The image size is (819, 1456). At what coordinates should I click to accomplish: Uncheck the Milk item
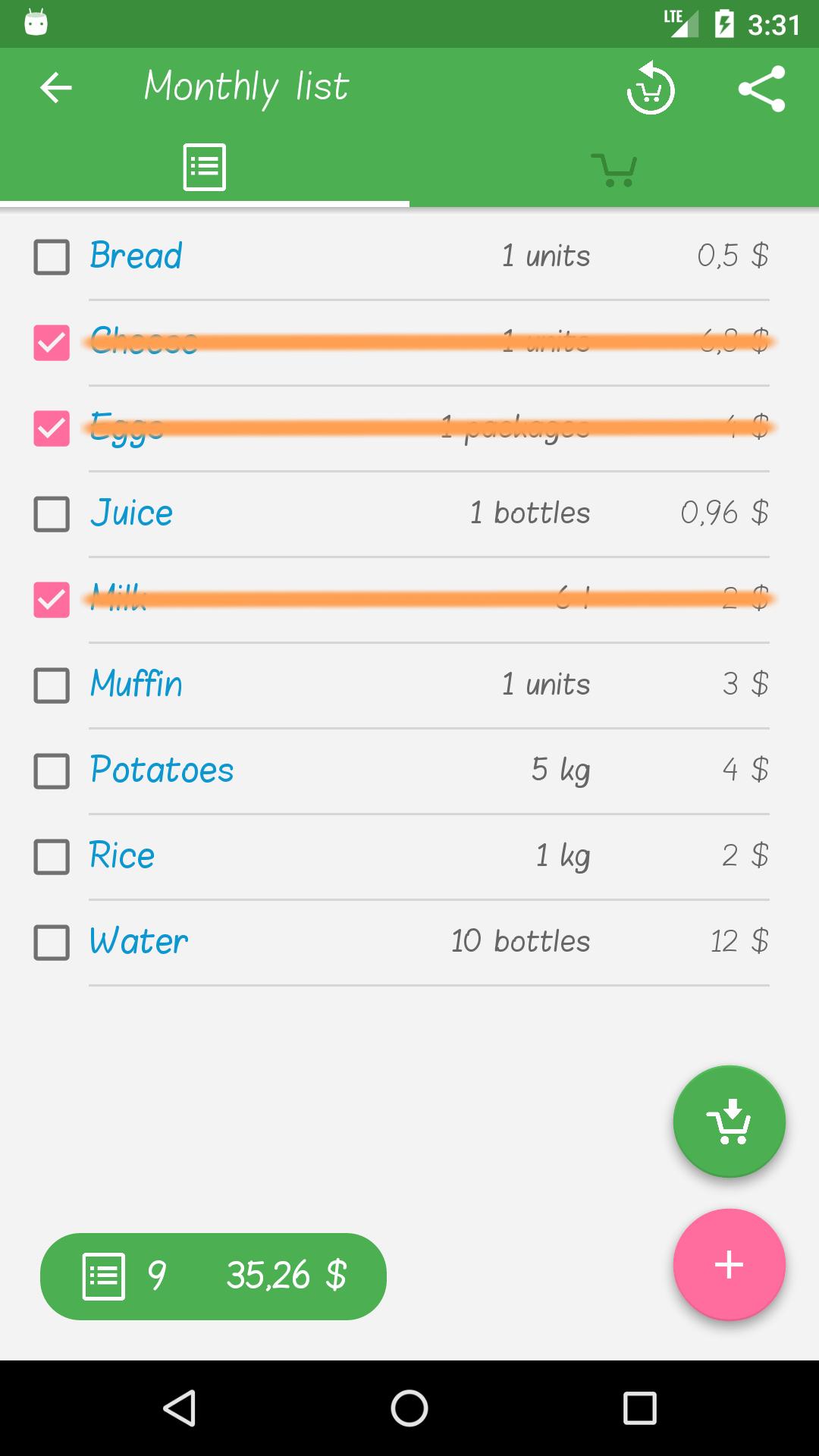pyautogui.click(x=52, y=599)
